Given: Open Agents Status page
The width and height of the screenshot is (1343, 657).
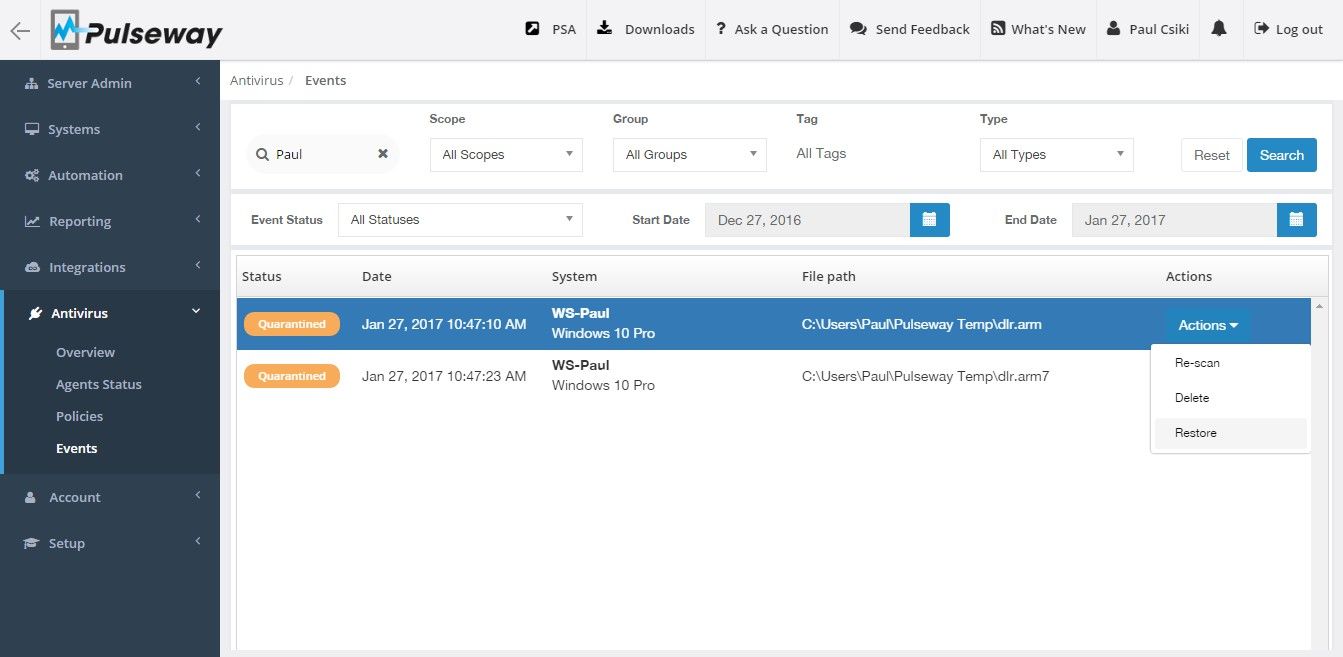Looking at the screenshot, I should pyautogui.click(x=99, y=384).
